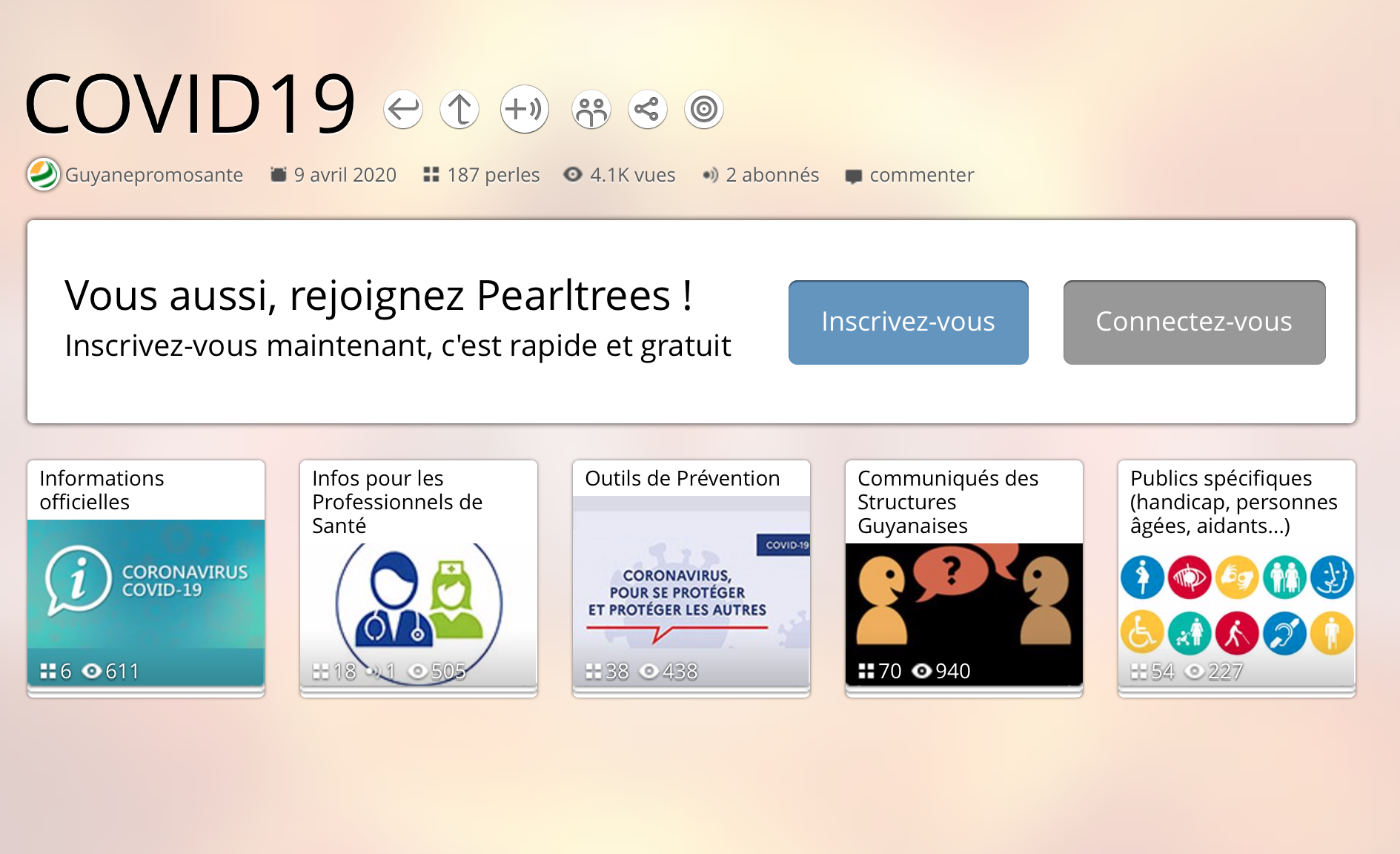Click the 54 pearls grid icon

point(1139,671)
